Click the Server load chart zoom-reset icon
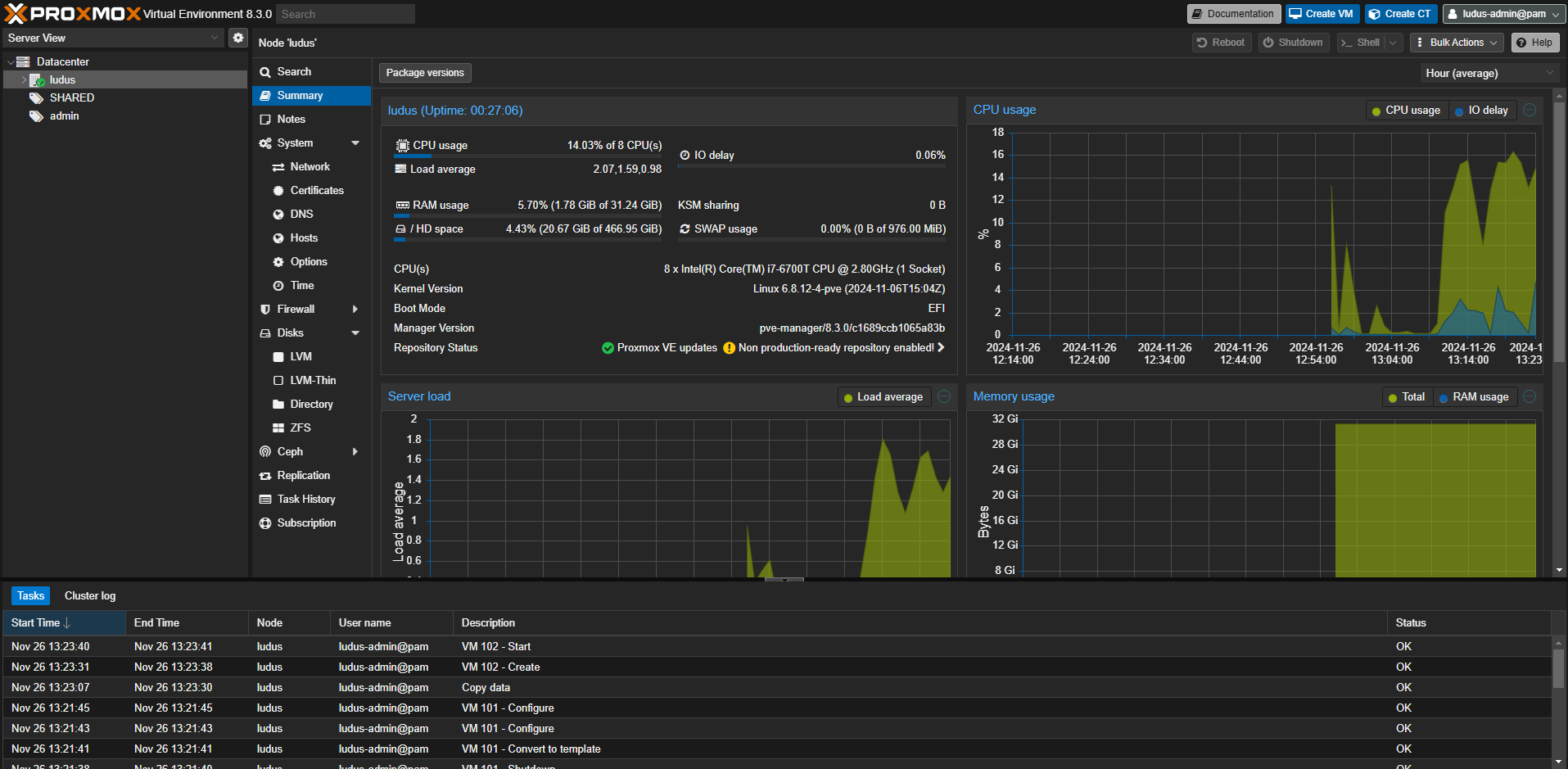The image size is (1568, 769). (x=944, y=396)
